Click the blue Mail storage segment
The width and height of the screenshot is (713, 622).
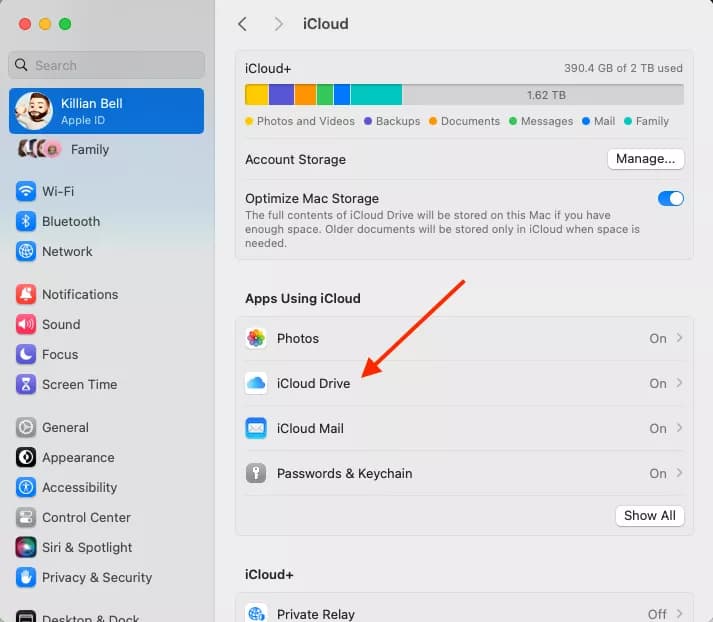(342, 95)
